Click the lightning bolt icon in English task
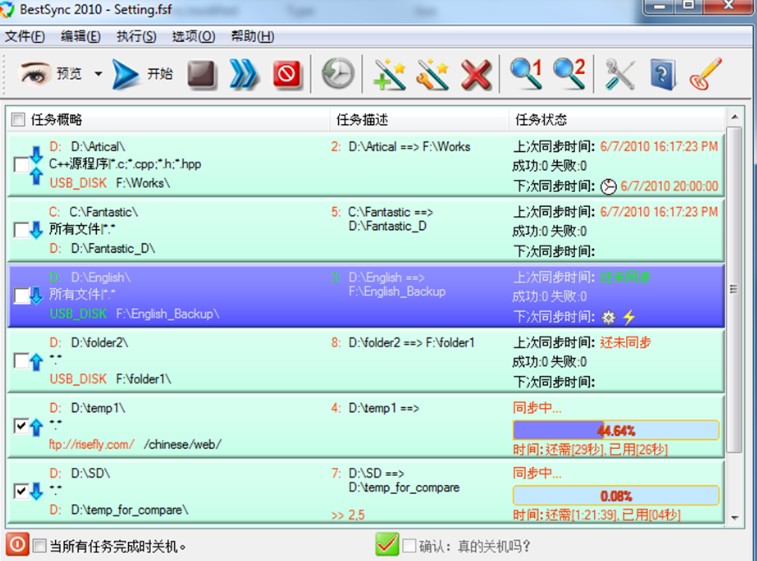The image size is (757, 561). (629, 317)
